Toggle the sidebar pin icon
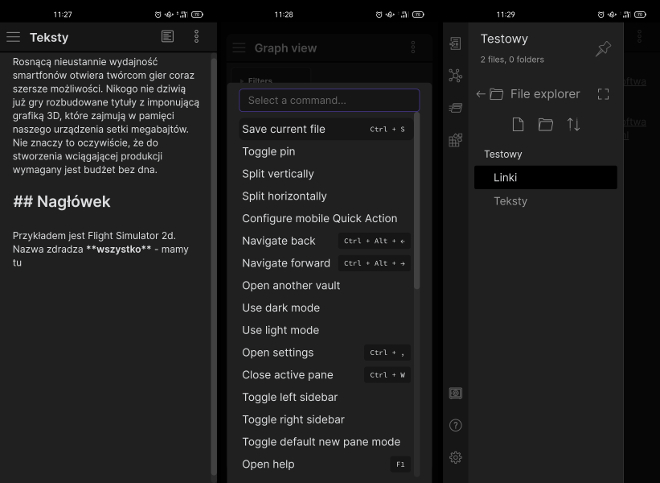This screenshot has width=660, height=483. (603, 48)
